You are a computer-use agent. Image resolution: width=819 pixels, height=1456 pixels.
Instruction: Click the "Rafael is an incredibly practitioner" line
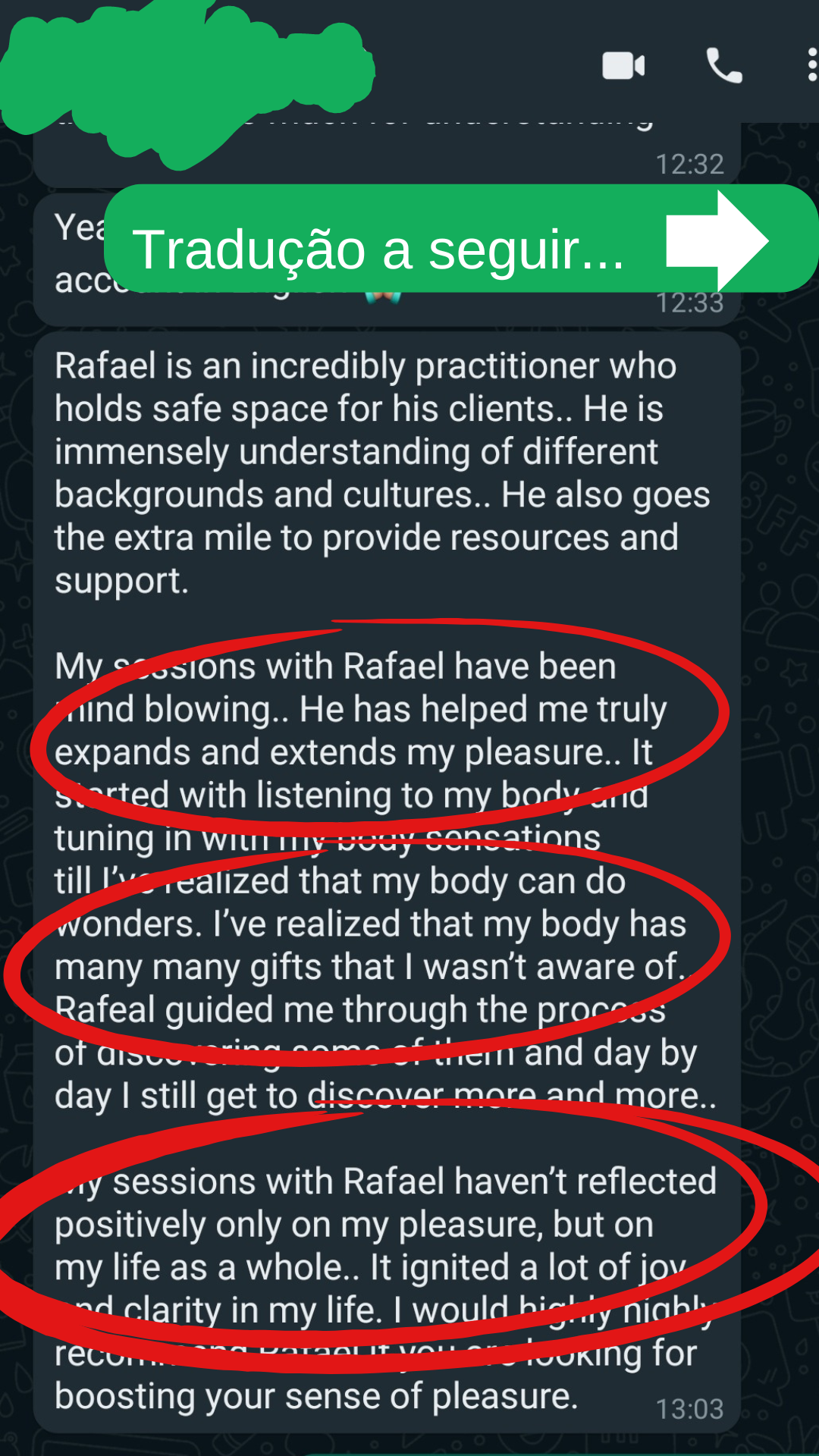coord(365,366)
